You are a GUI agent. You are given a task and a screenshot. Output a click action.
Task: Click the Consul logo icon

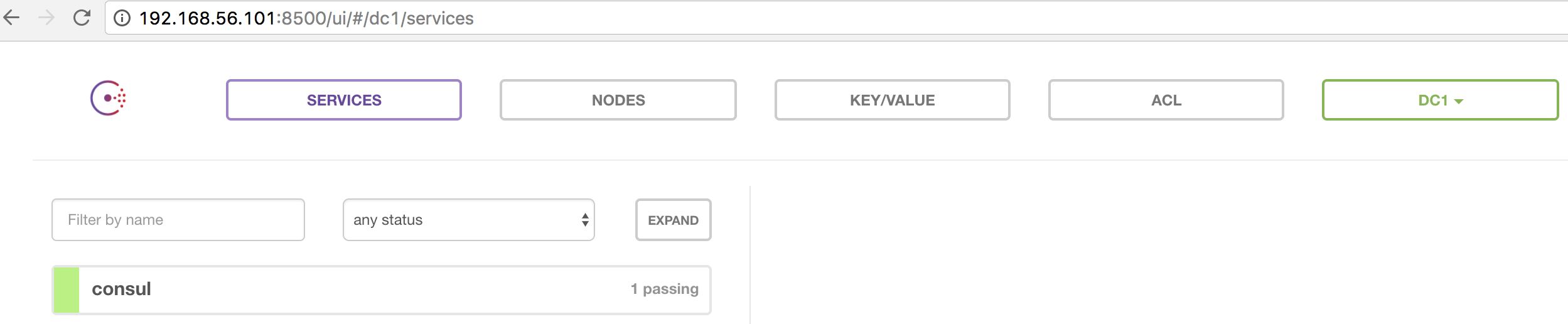(x=109, y=99)
